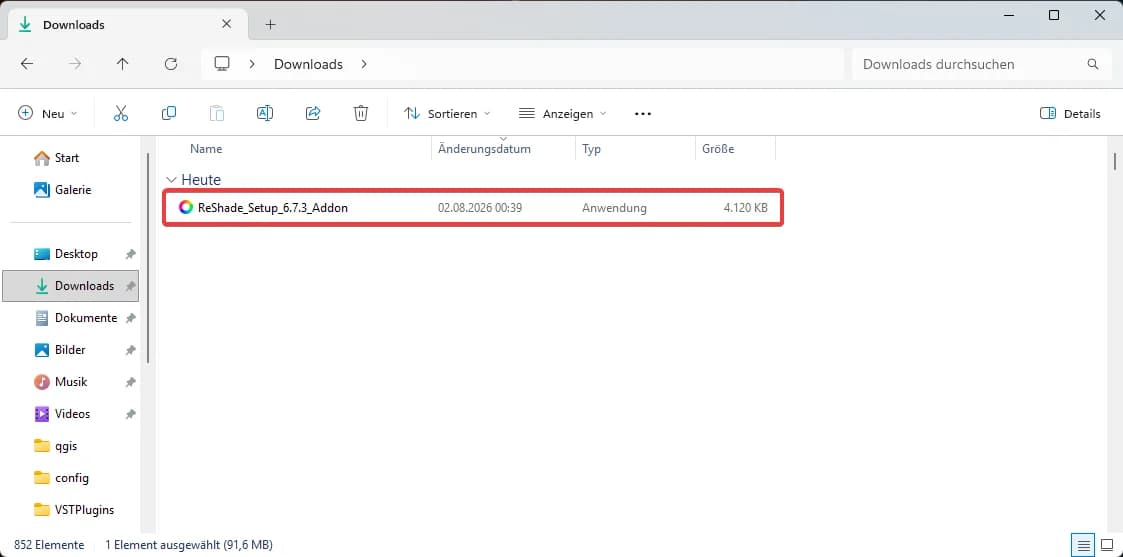Click the pin icon next to Musik
The height and width of the screenshot is (557, 1123).
(x=130, y=382)
